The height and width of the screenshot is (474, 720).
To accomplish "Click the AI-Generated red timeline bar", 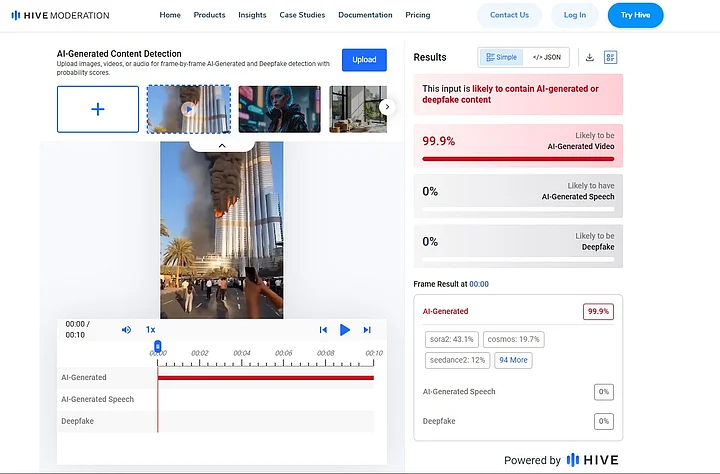I will tap(265, 377).
